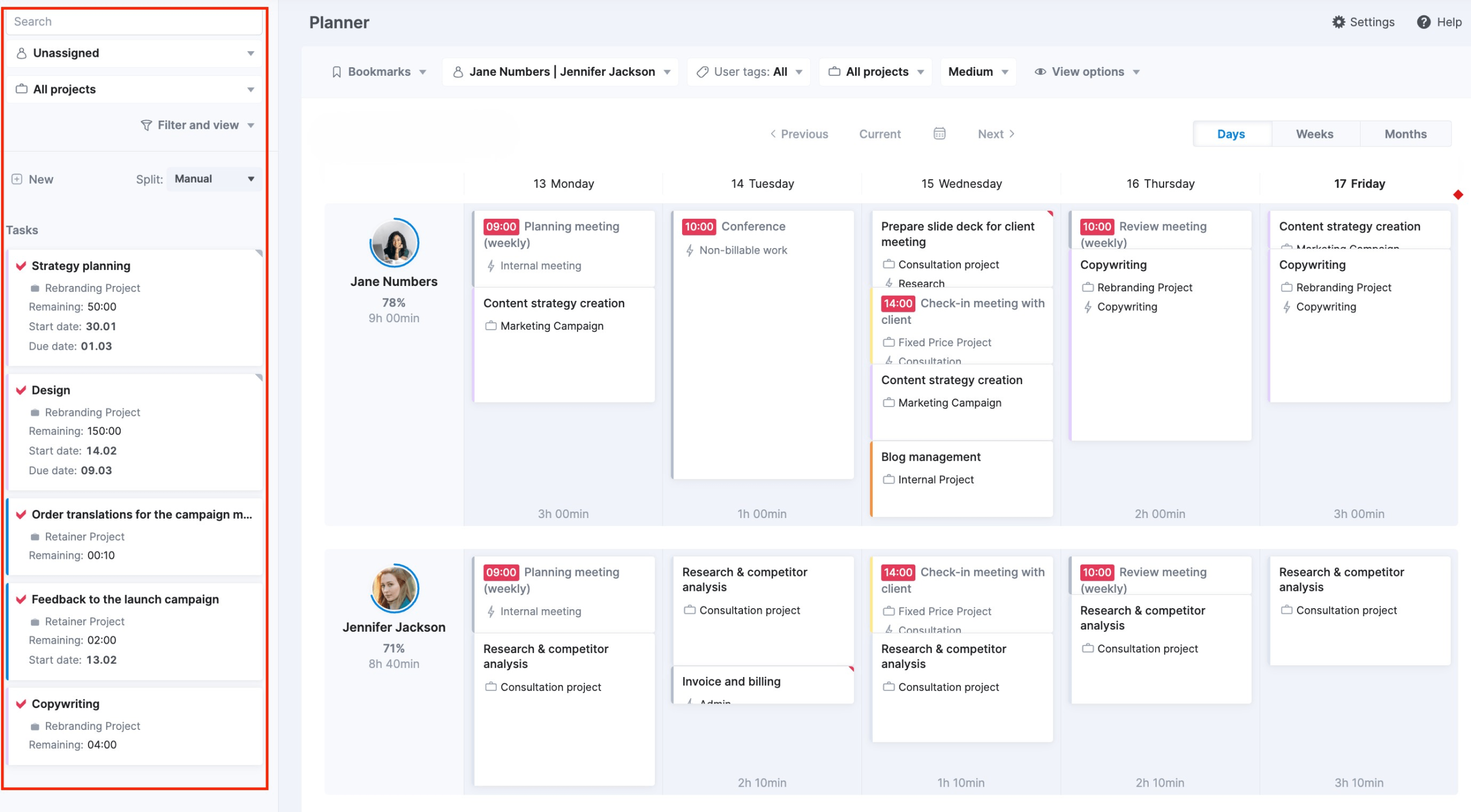Click the funnel icon for Filter and view
1471x812 pixels.
146,125
